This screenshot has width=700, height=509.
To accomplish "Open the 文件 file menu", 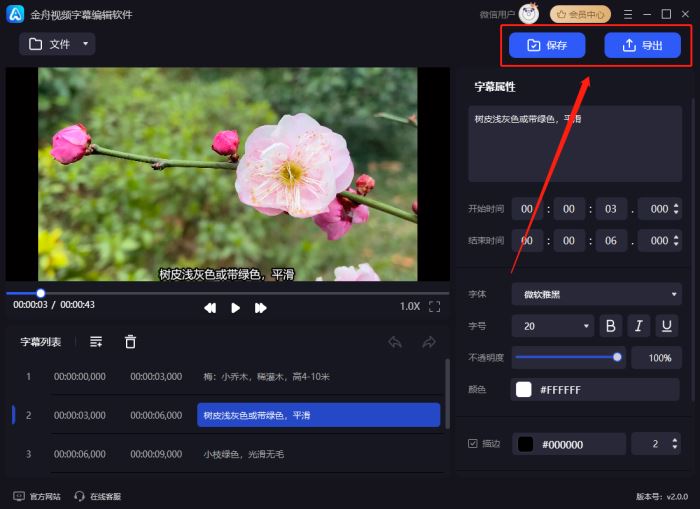I will [x=57, y=44].
